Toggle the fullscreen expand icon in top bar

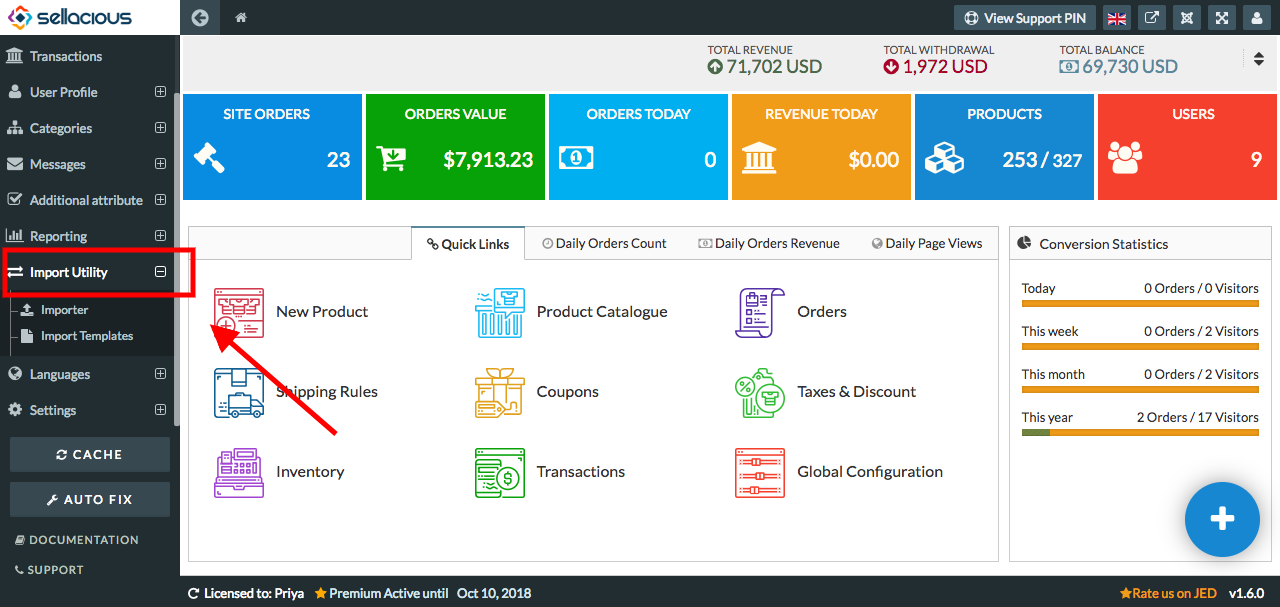(x=1222, y=18)
